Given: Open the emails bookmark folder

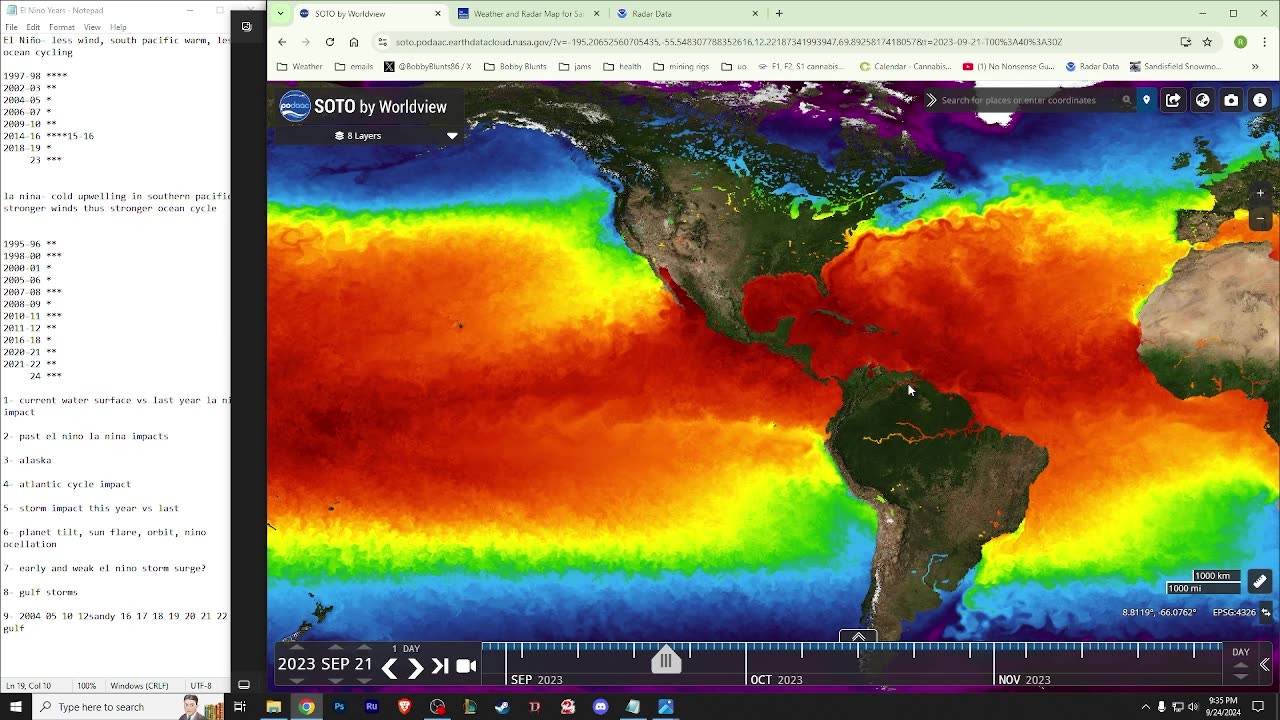Looking at the screenshot, I should click(x=354, y=67).
